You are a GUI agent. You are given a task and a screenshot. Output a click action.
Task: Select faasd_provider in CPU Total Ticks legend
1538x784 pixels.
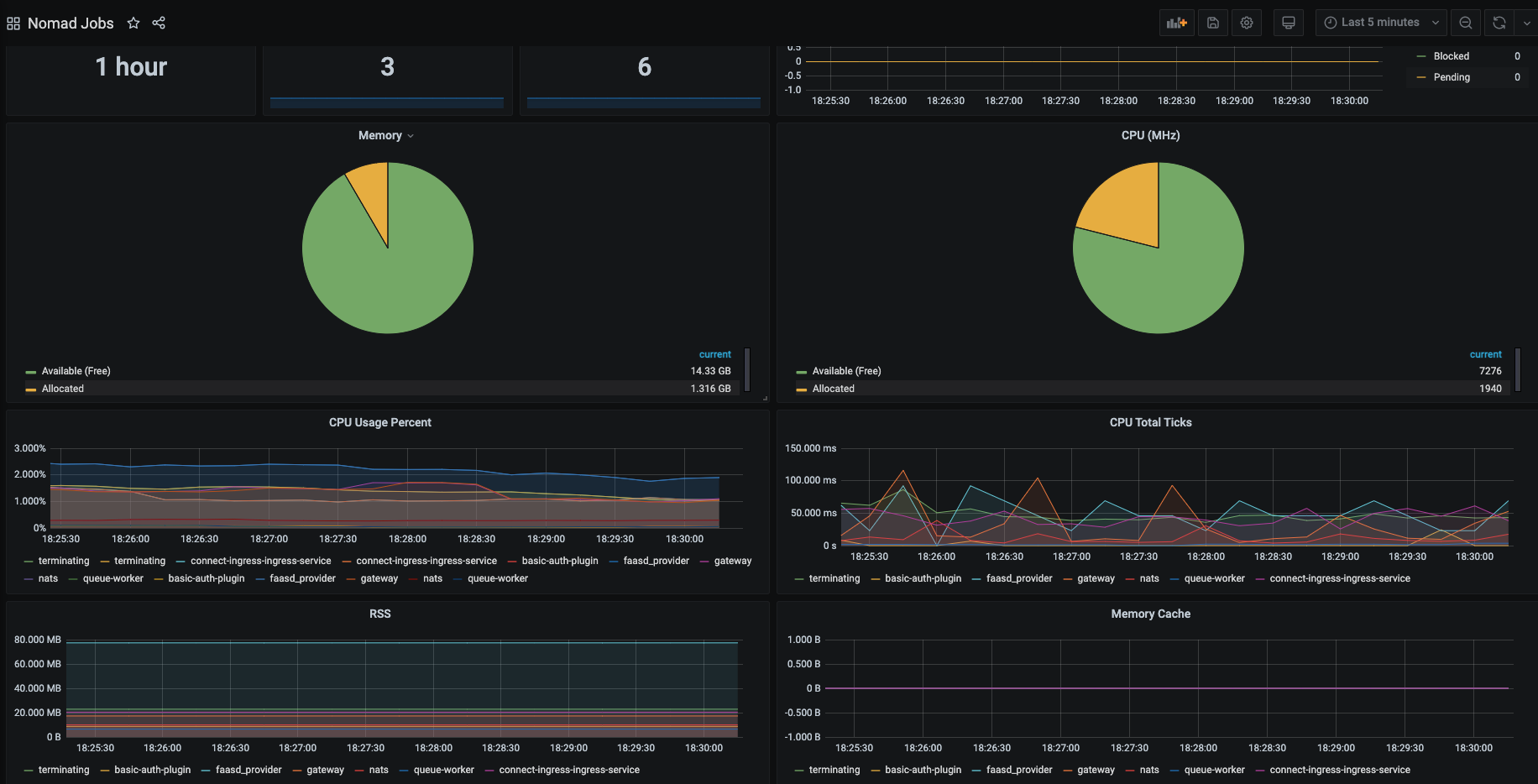1018,578
